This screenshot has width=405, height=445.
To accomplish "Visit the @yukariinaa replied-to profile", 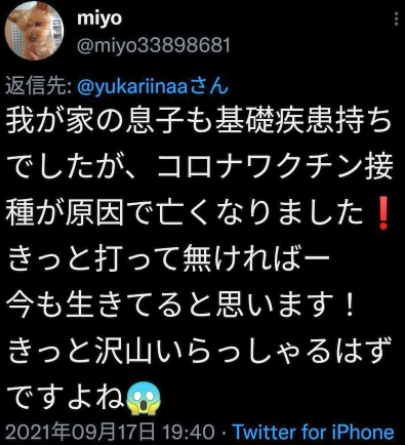I will click(x=136, y=86).
